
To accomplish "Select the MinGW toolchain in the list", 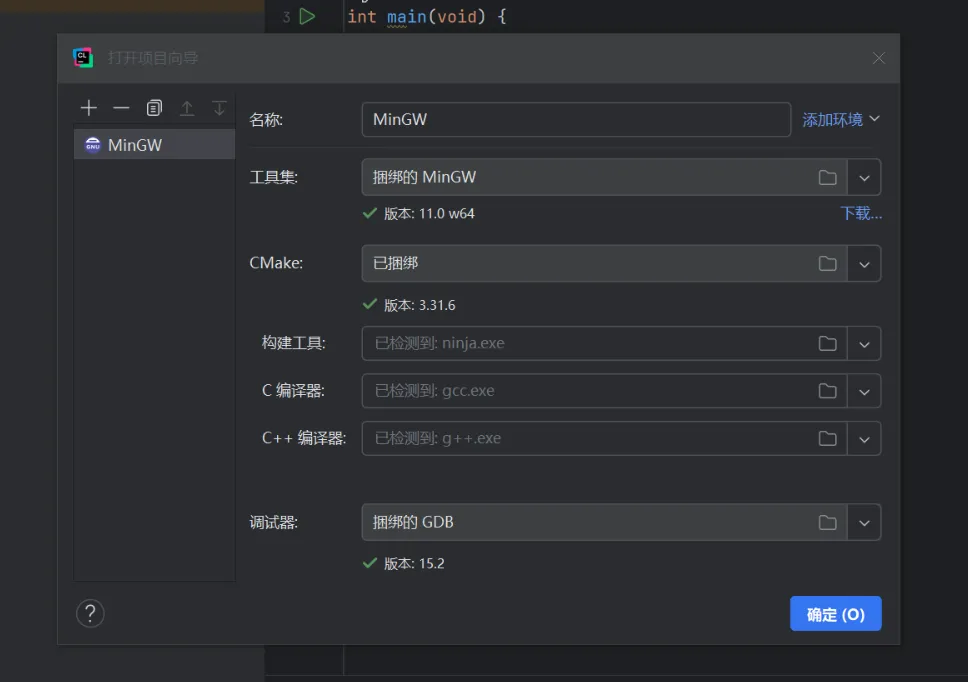I will 154,144.
